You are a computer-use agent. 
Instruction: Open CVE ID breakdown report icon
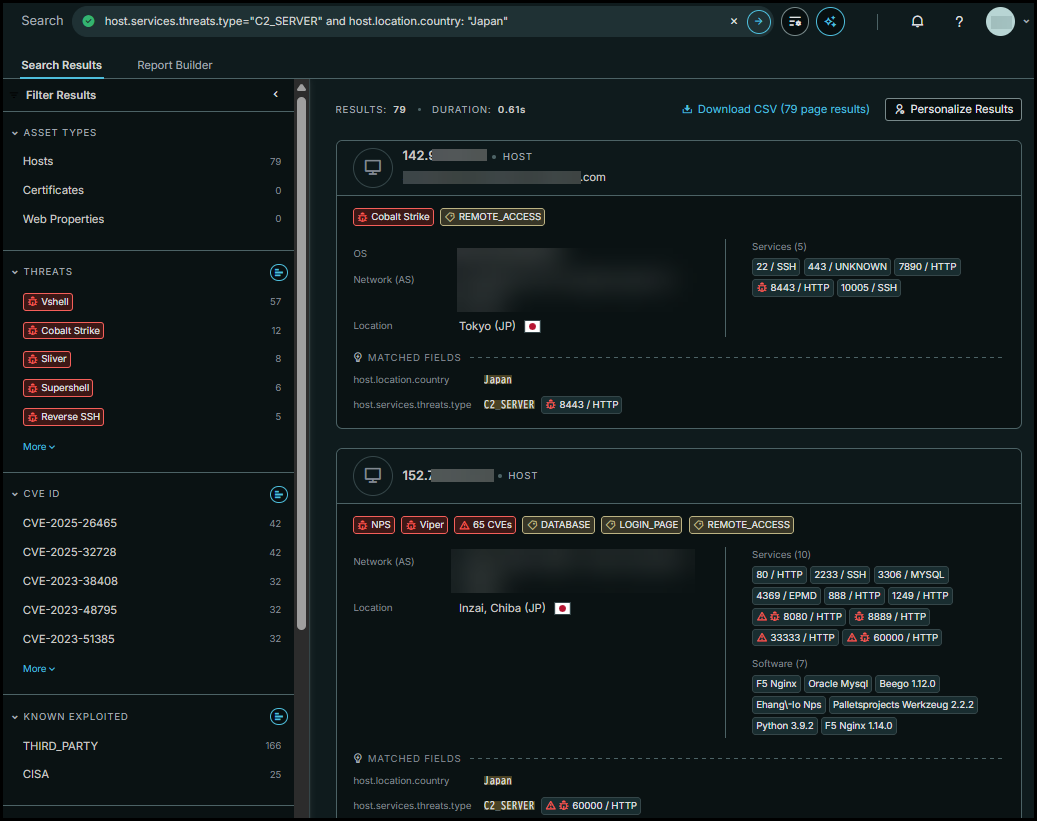click(x=279, y=494)
